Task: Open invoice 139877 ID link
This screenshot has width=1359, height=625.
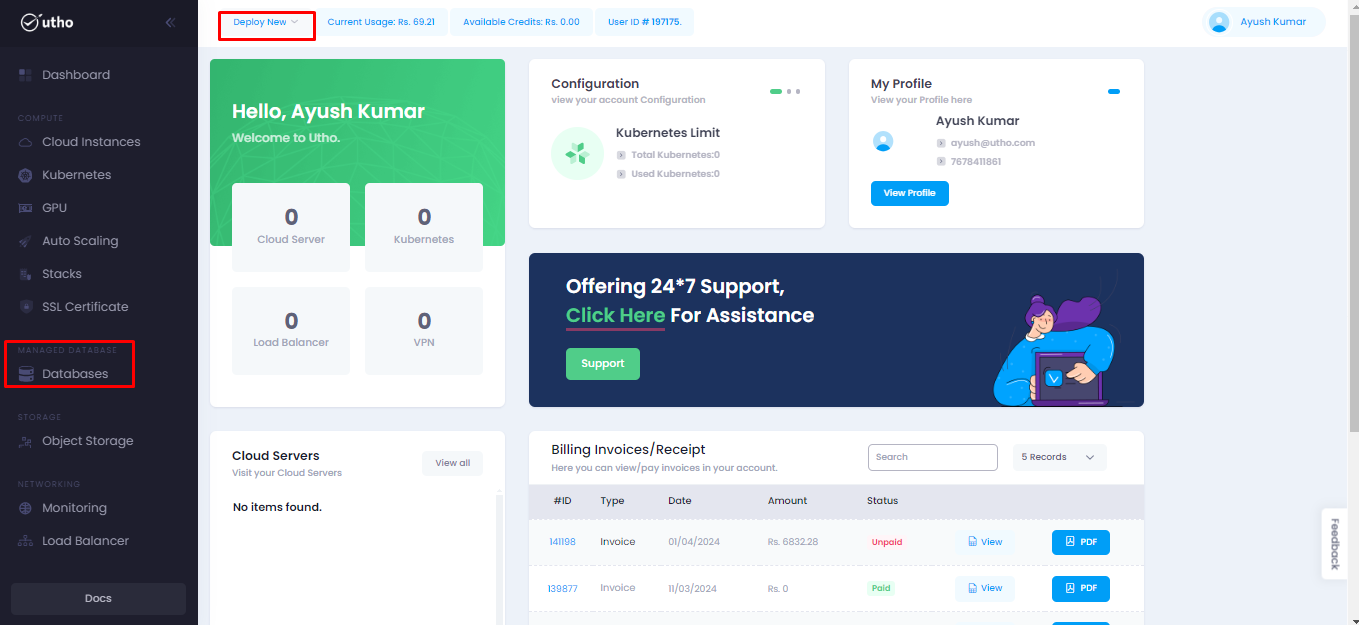Action: pos(563,588)
